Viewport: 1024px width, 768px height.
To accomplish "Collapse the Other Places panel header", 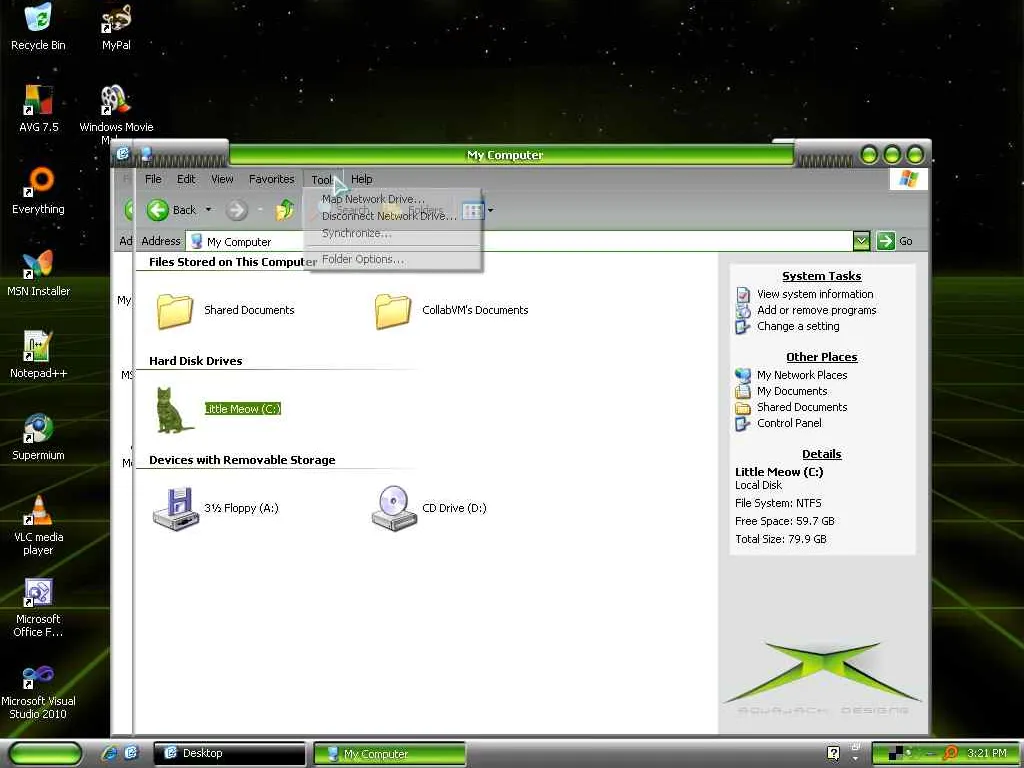I will [822, 357].
